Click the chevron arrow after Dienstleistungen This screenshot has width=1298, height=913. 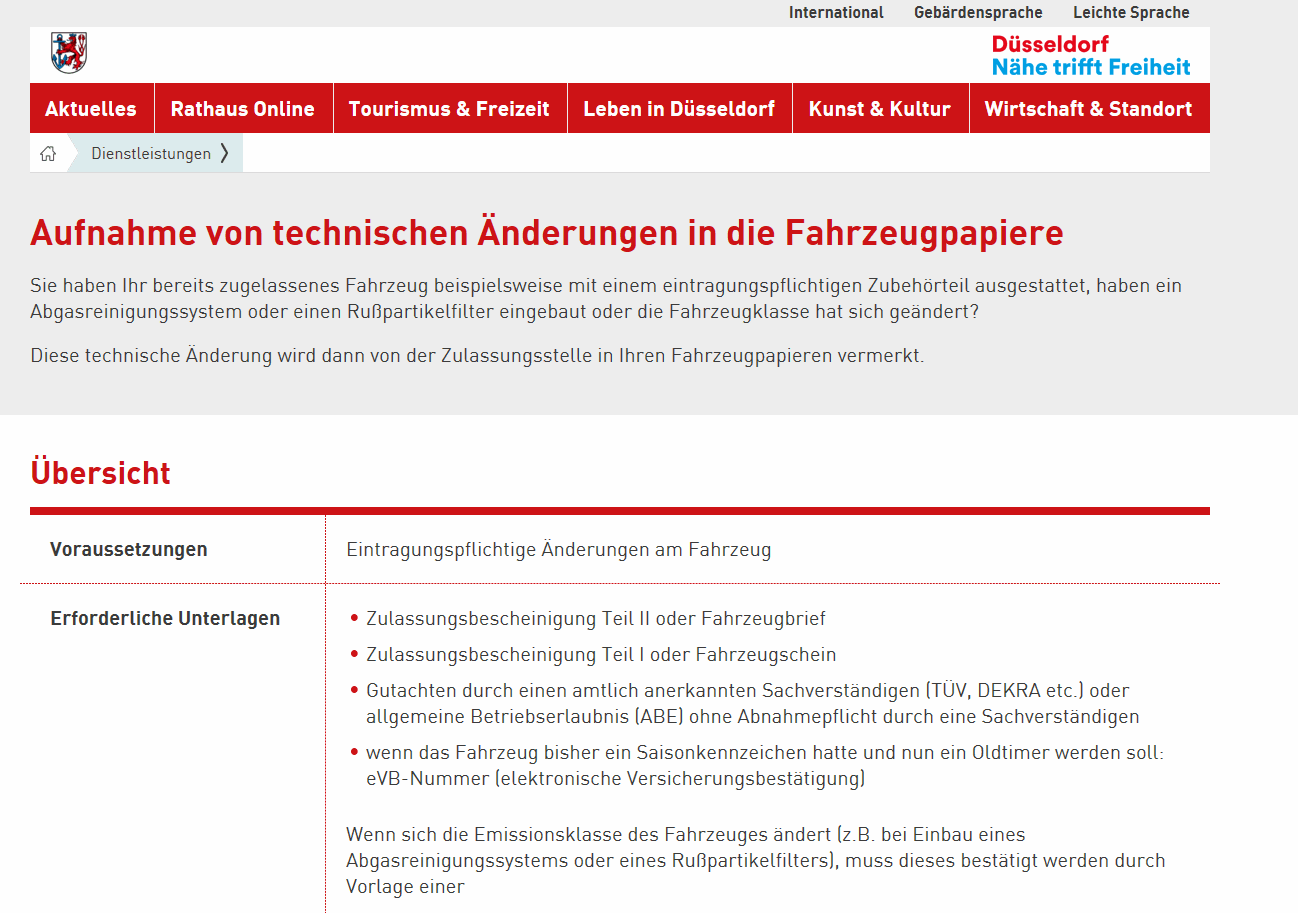point(225,153)
